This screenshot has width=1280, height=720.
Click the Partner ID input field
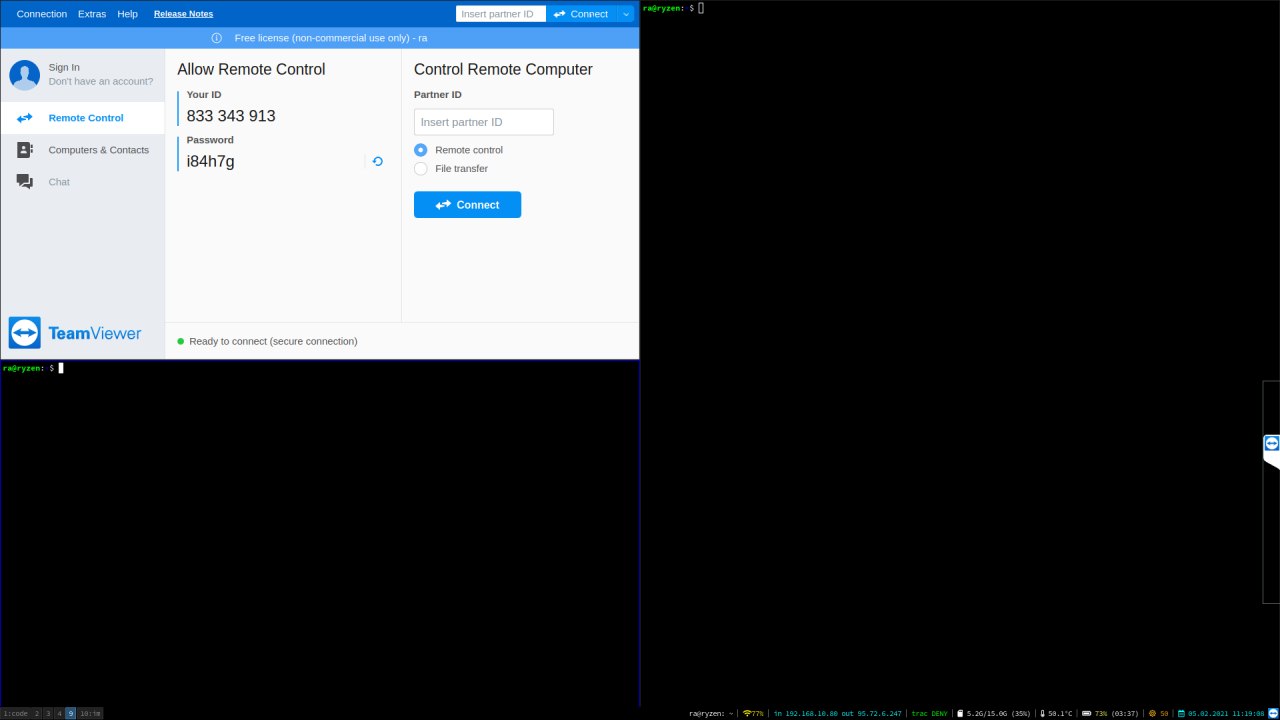coord(484,122)
